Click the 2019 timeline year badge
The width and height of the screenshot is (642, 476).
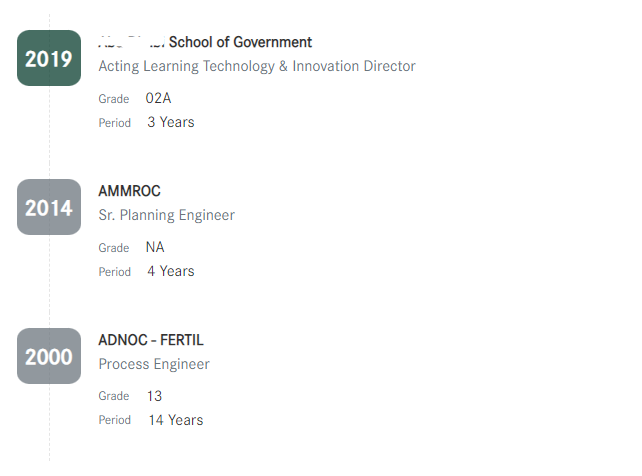point(49,58)
